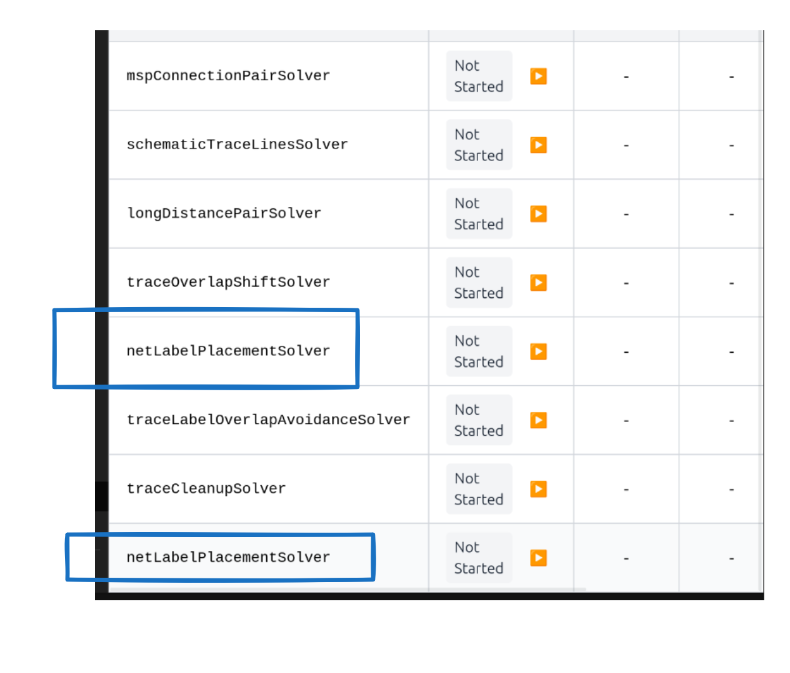Click the traceCleanupSolver Not Started status

click(x=478, y=489)
